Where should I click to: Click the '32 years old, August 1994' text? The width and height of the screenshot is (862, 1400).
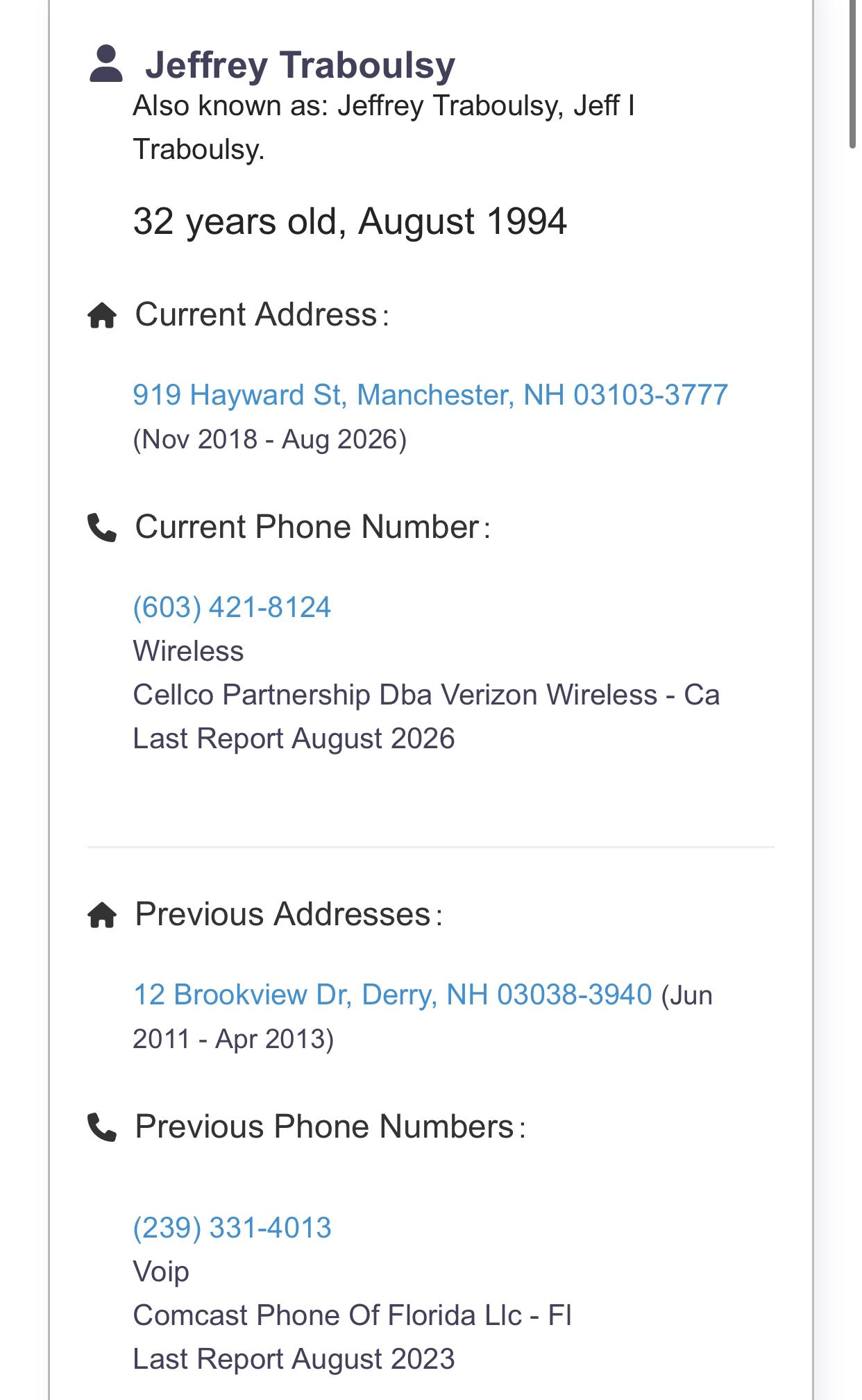(x=350, y=221)
